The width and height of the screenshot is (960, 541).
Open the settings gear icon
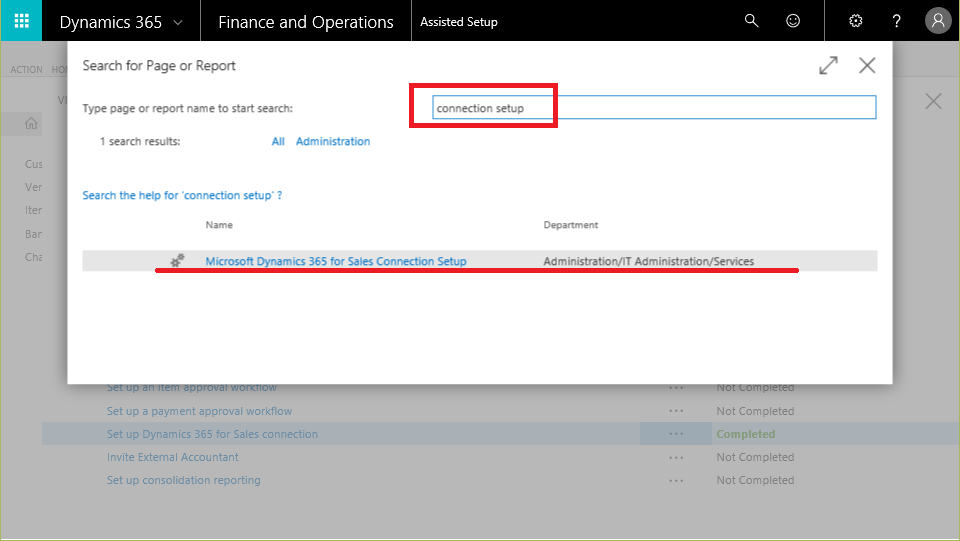[x=856, y=21]
